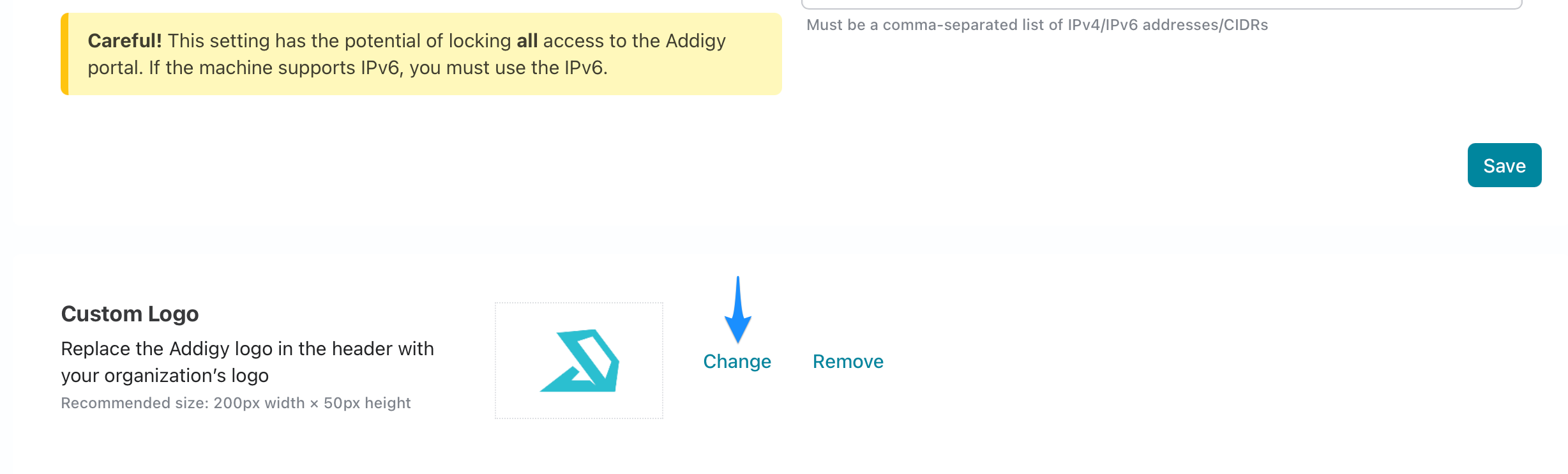Click the bold word all in warning
This screenshot has height=474, width=1568.
click(527, 41)
